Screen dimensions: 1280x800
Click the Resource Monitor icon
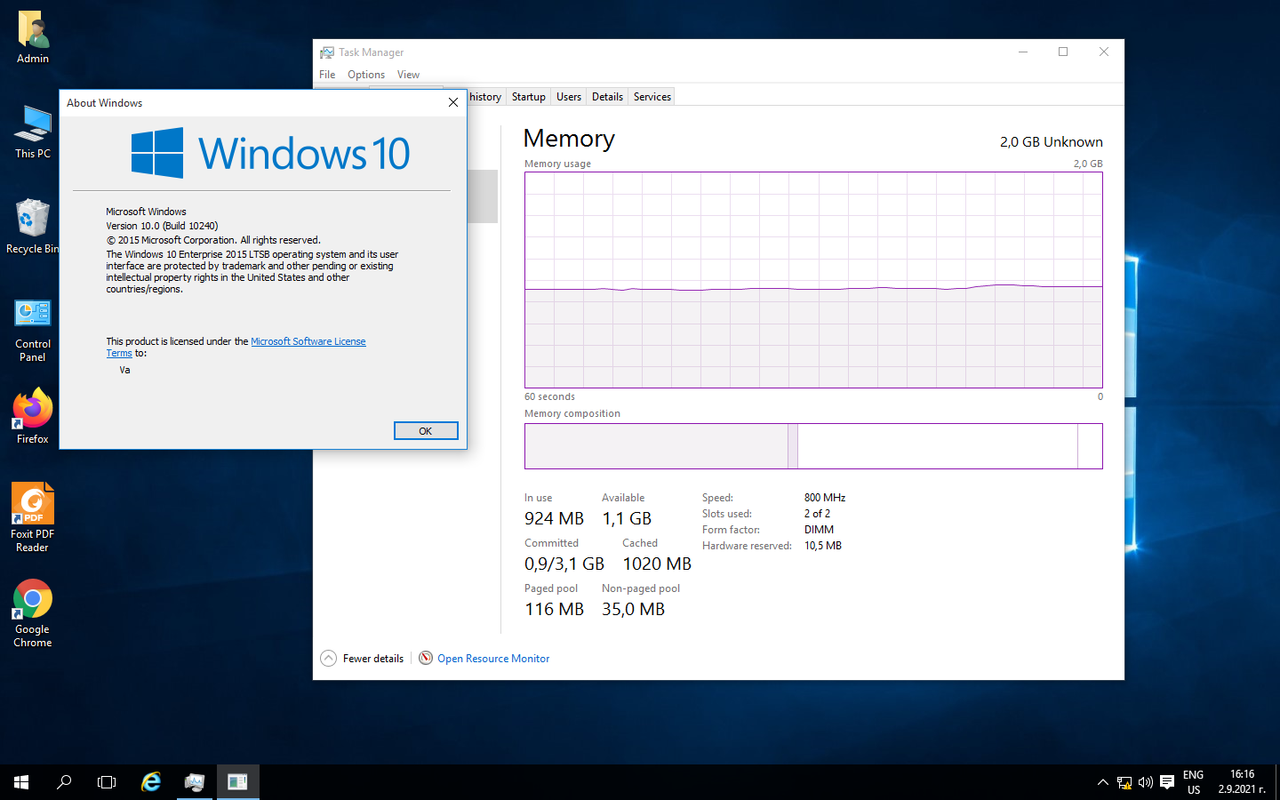pos(425,658)
